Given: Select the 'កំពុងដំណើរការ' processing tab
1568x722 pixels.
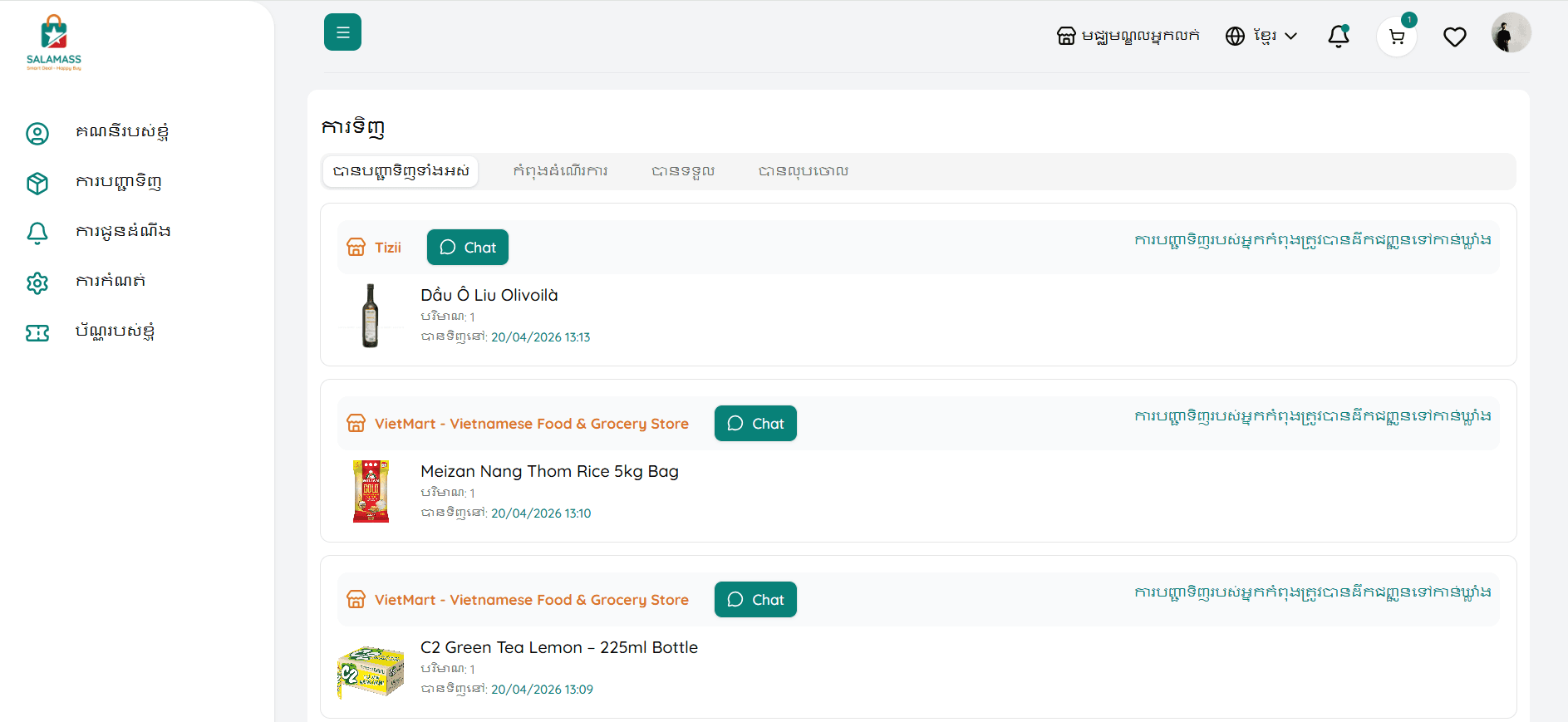Looking at the screenshot, I should (560, 171).
